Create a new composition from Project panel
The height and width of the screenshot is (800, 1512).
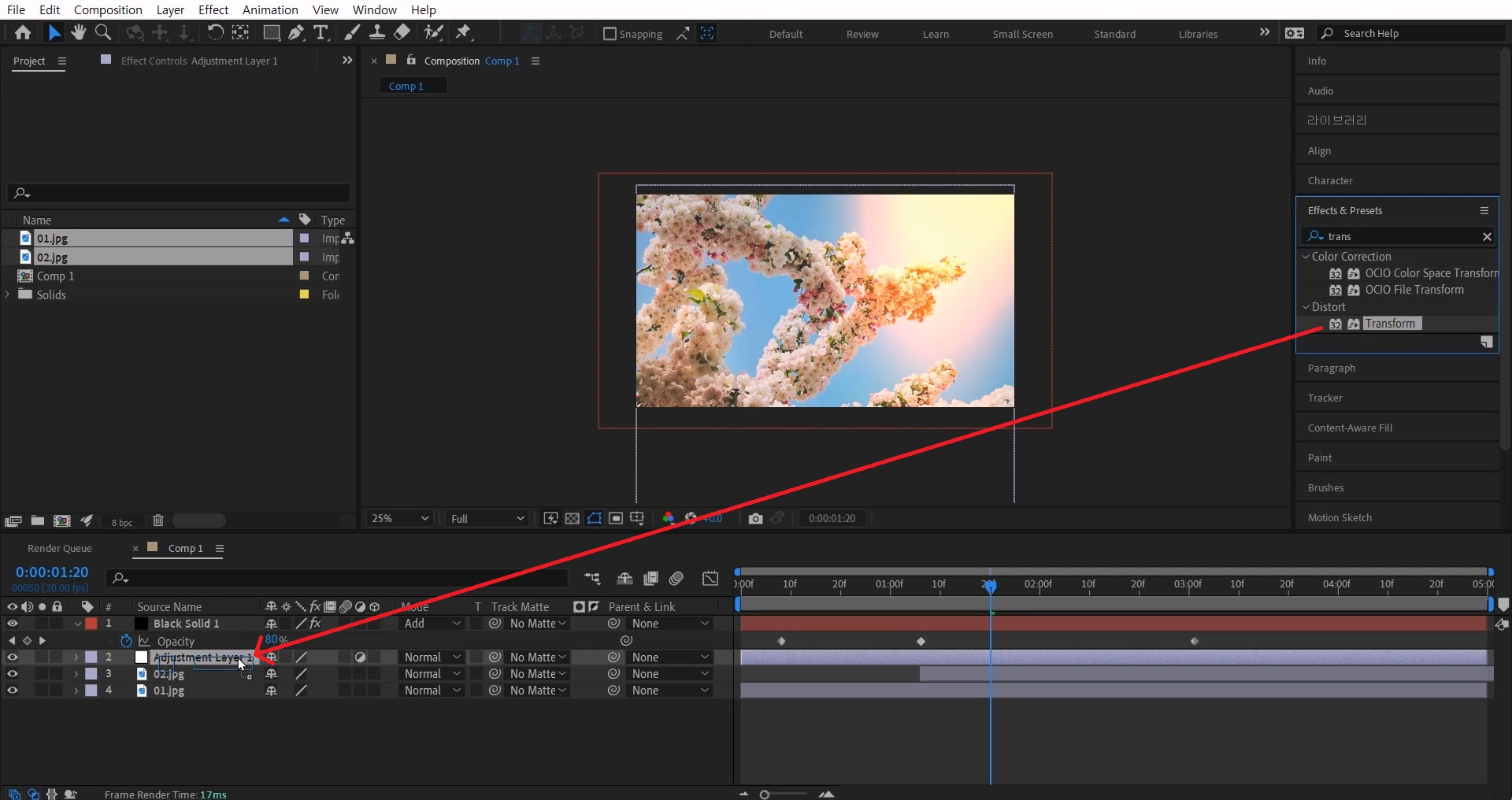(x=61, y=520)
